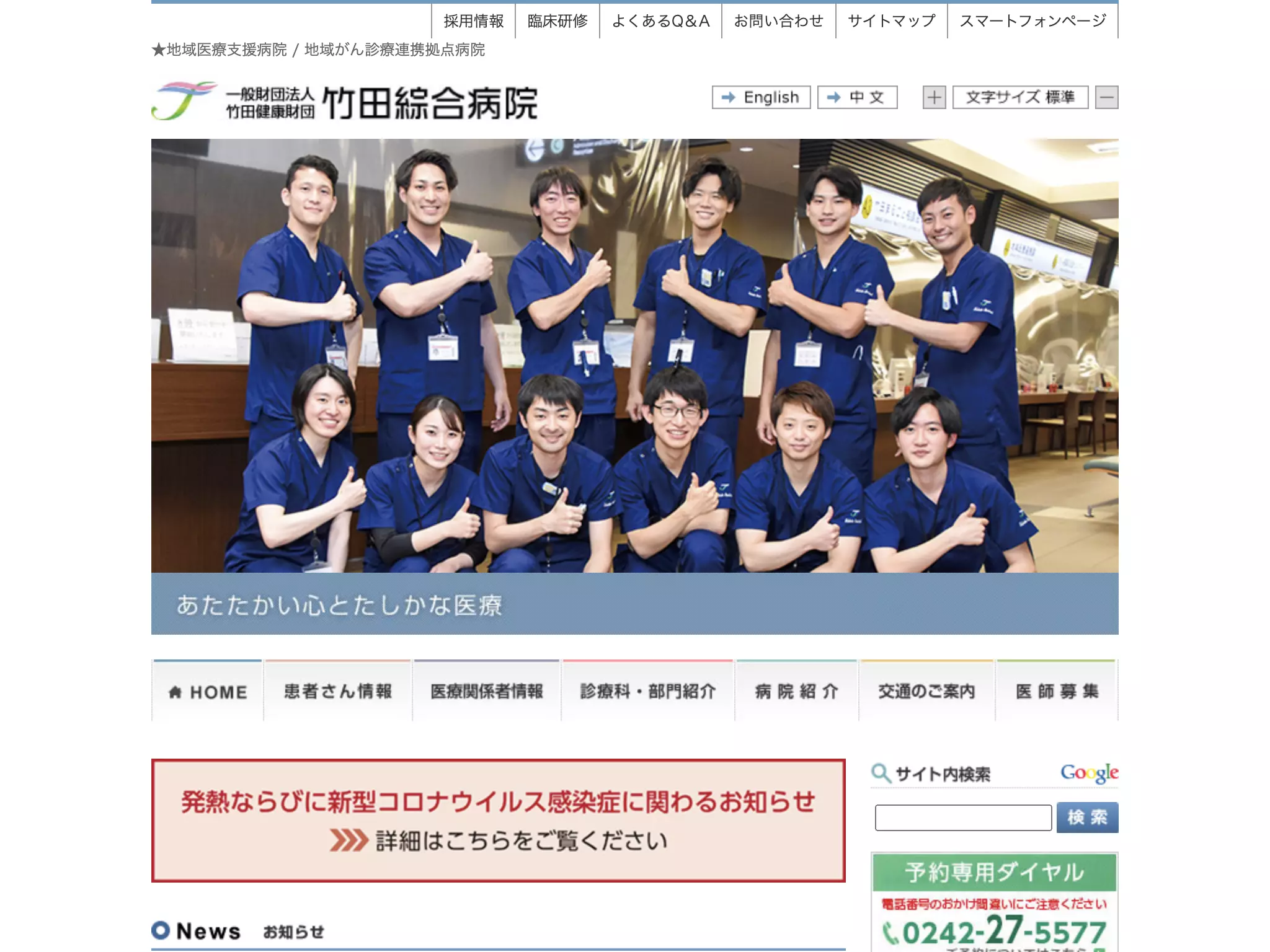The image size is (1270, 952).
Task: Switch site language to 中文
Action: pos(857,97)
